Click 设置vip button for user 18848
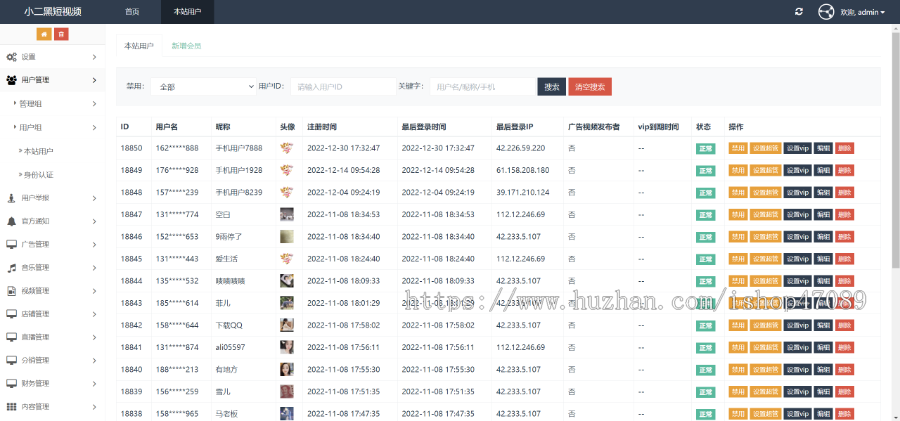Screen dimensions: 900x421 (x=798, y=192)
